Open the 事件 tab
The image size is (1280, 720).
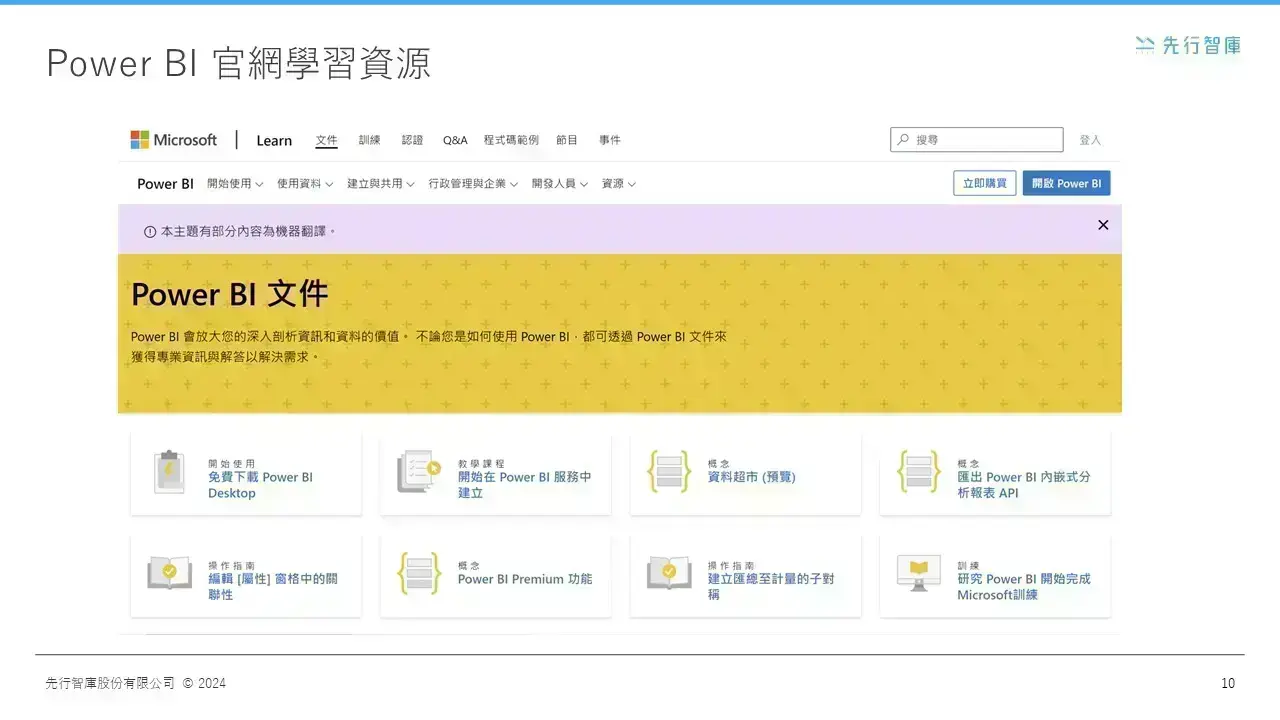[610, 140]
